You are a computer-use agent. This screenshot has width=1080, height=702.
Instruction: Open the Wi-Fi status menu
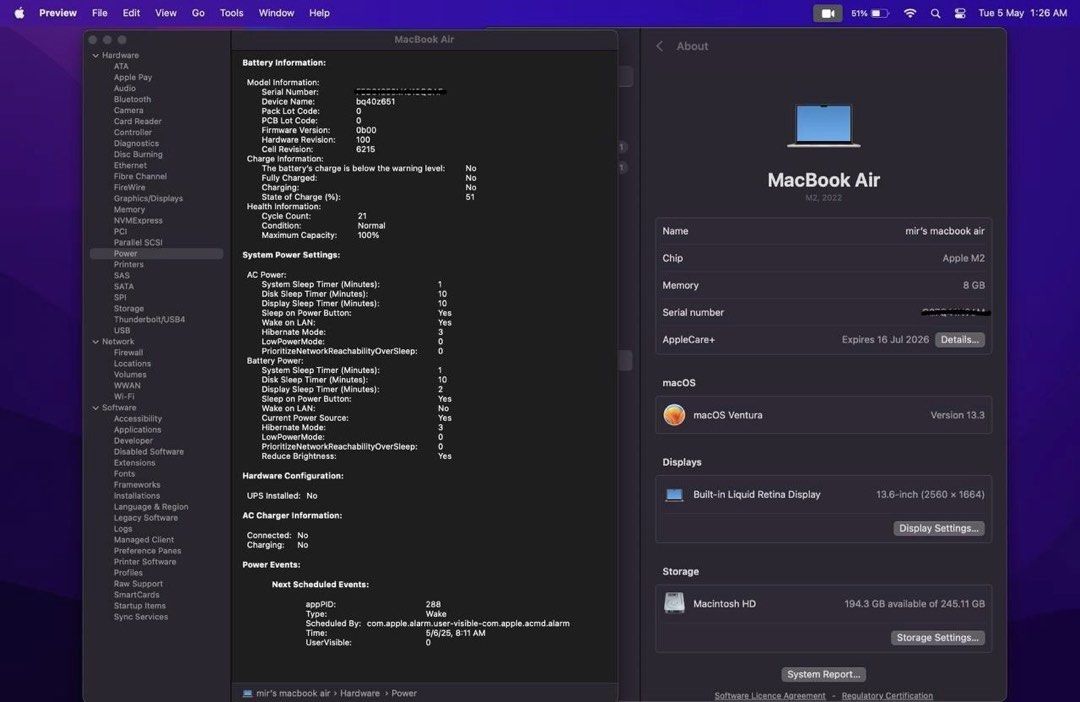tap(910, 13)
